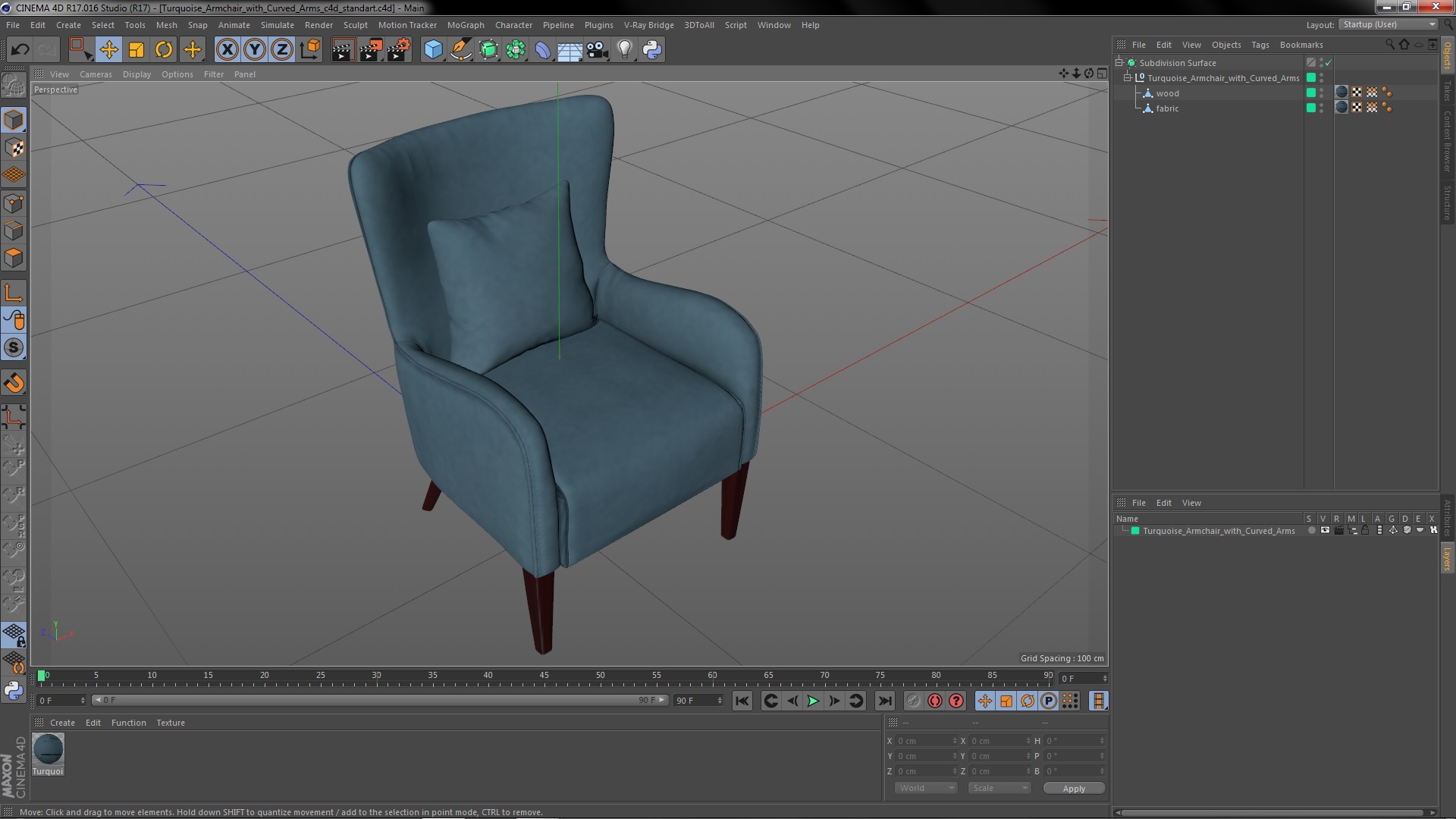Image resolution: width=1456 pixels, height=819 pixels.
Task: Switch to Model mode
Action: [14, 121]
